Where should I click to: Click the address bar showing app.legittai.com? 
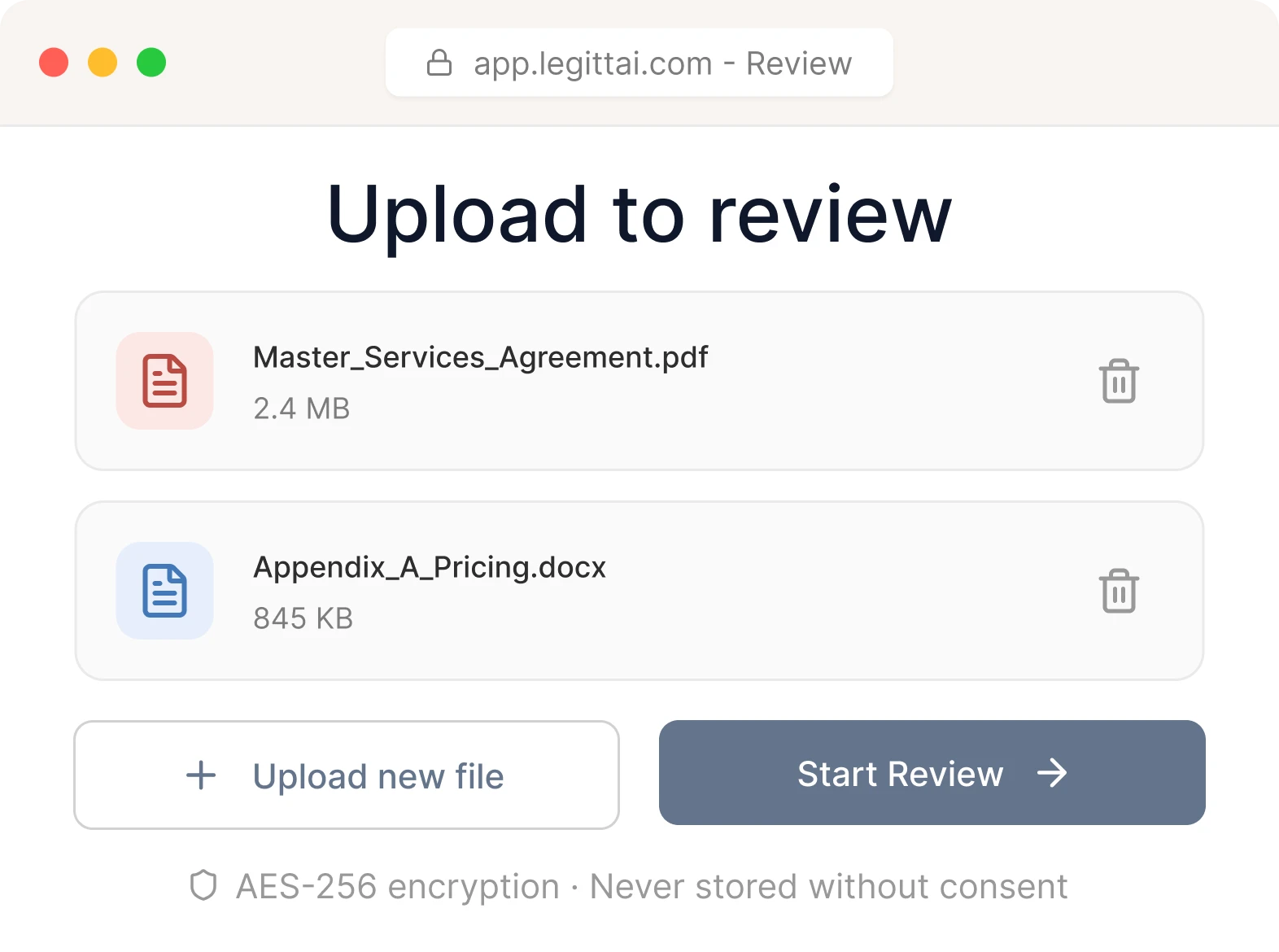pyautogui.click(x=639, y=62)
